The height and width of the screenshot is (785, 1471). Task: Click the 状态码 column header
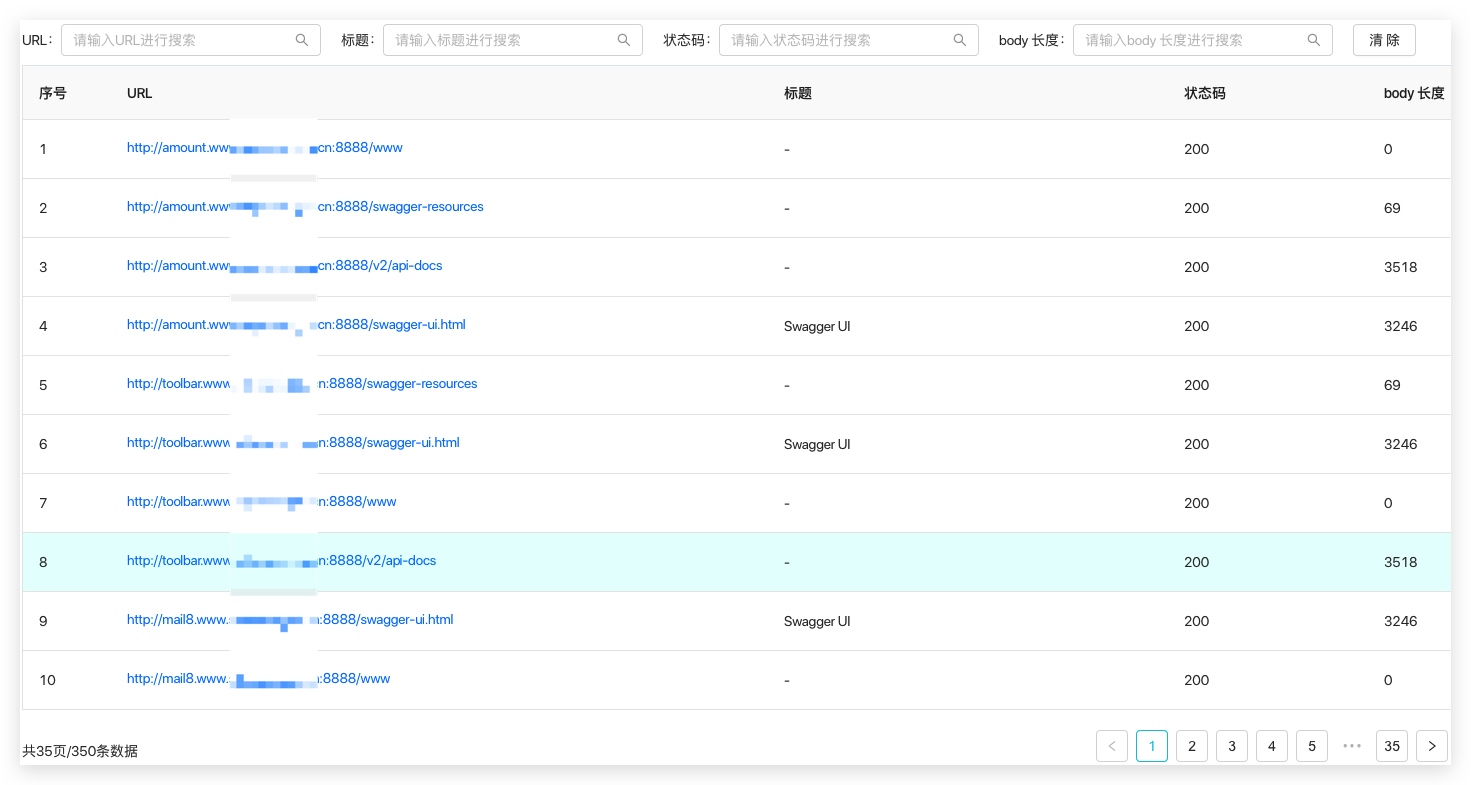1205,93
